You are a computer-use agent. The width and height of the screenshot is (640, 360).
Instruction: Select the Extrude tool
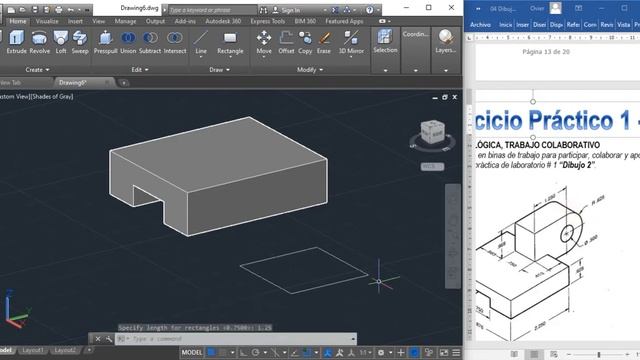pyautogui.click(x=16, y=42)
